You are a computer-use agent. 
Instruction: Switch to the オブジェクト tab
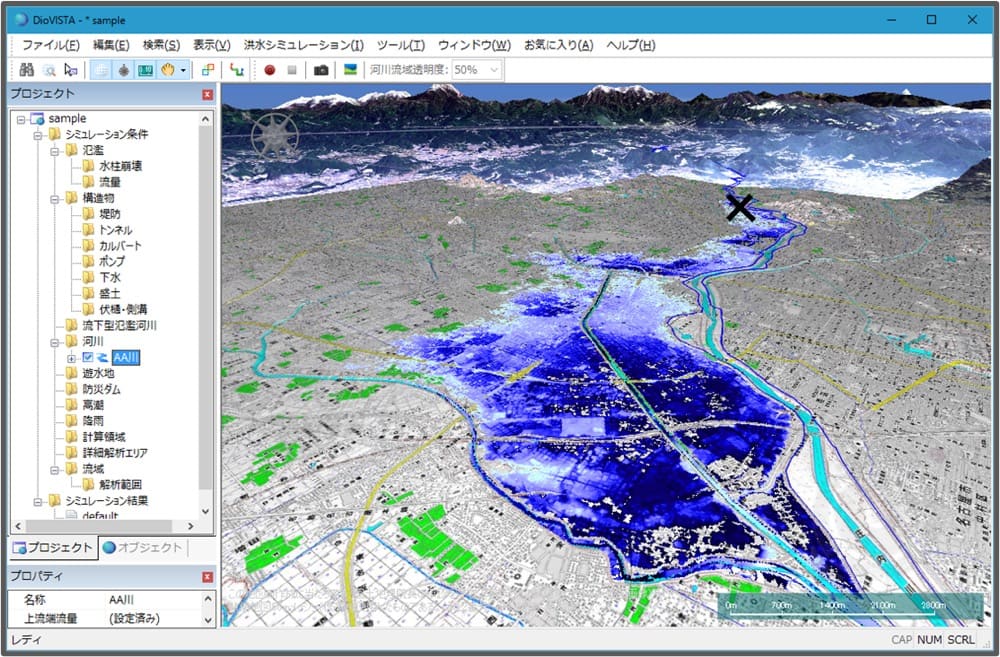click(x=143, y=548)
